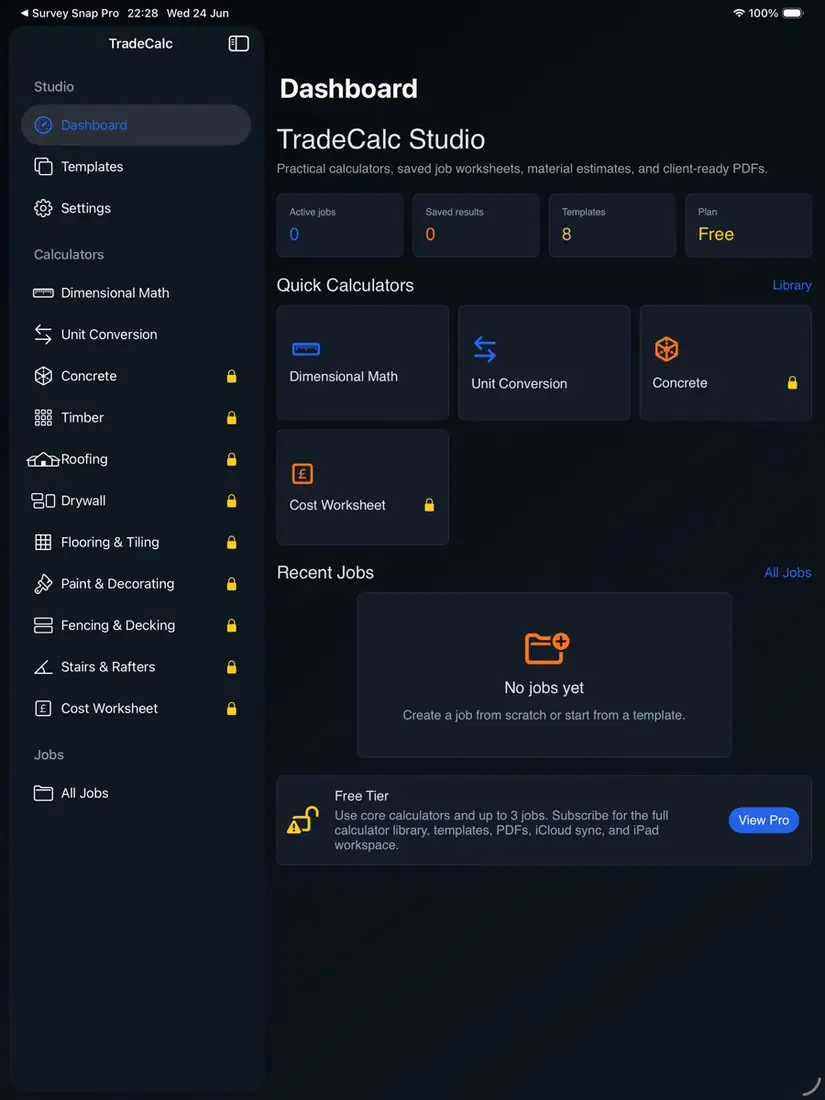This screenshot has height=1100, width=825.
Task: Click the house icon beside Roofing
Action: 43,460
